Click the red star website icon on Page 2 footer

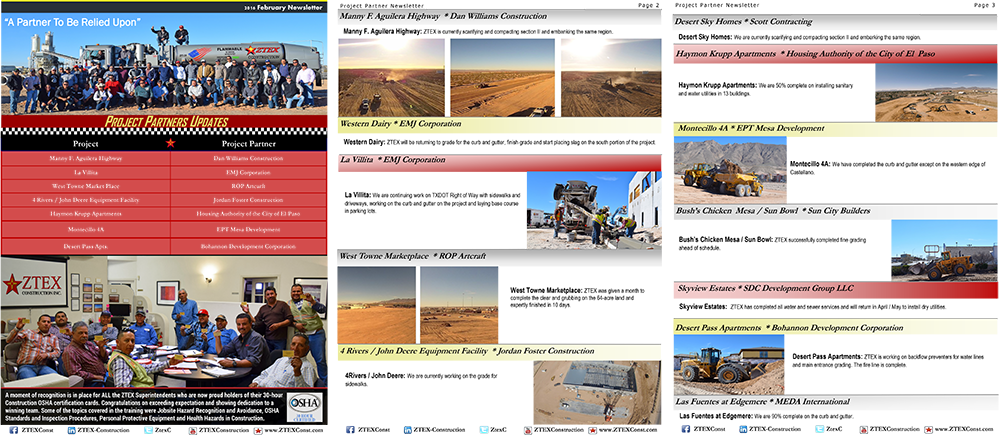tap(592, 430)
